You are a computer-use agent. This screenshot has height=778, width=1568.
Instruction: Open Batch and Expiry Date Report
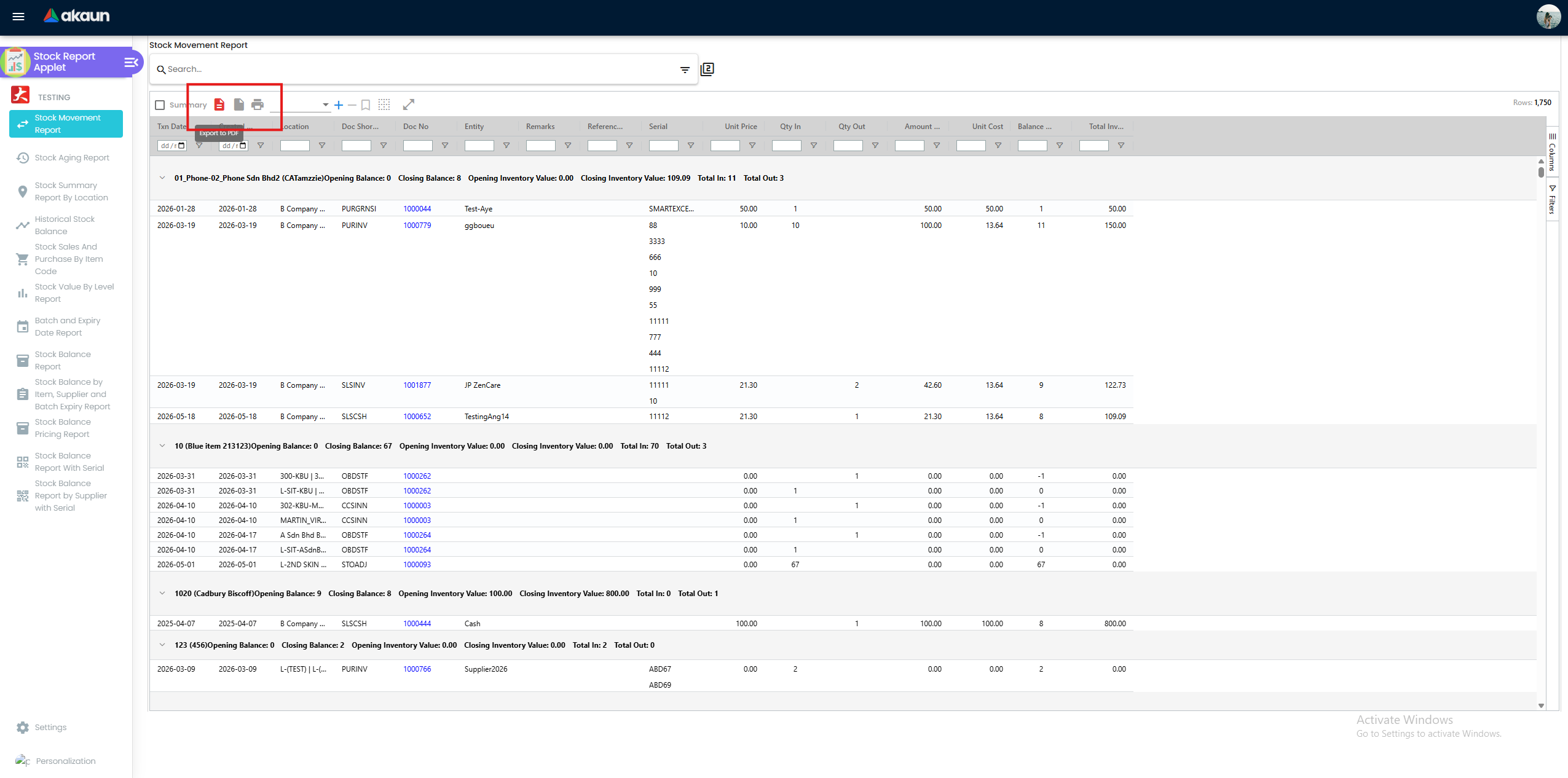click(66, 327)
